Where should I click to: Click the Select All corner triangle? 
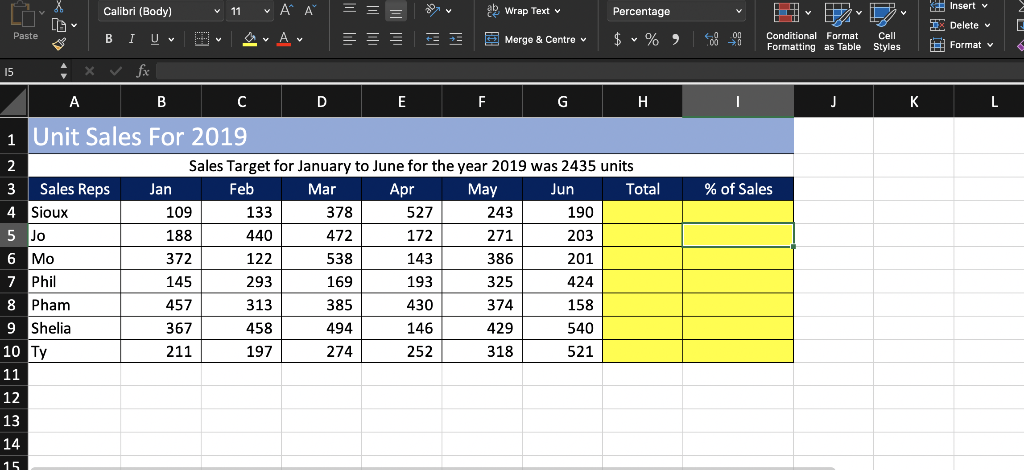14,102
